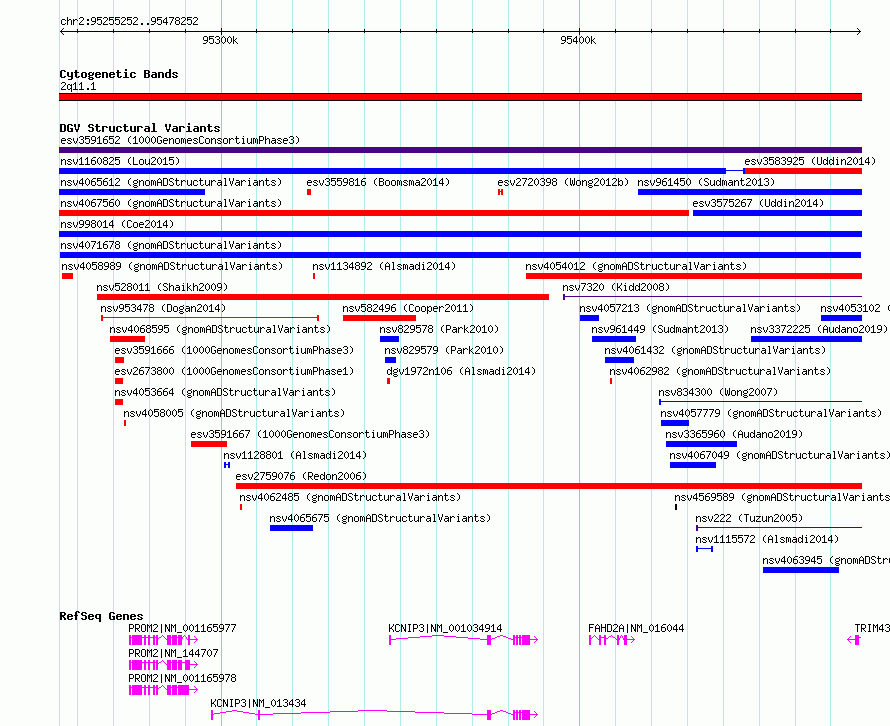Select the PROM2|NM_001165978 transcript label
Screen dimensions: 890x726
[182, 678]
